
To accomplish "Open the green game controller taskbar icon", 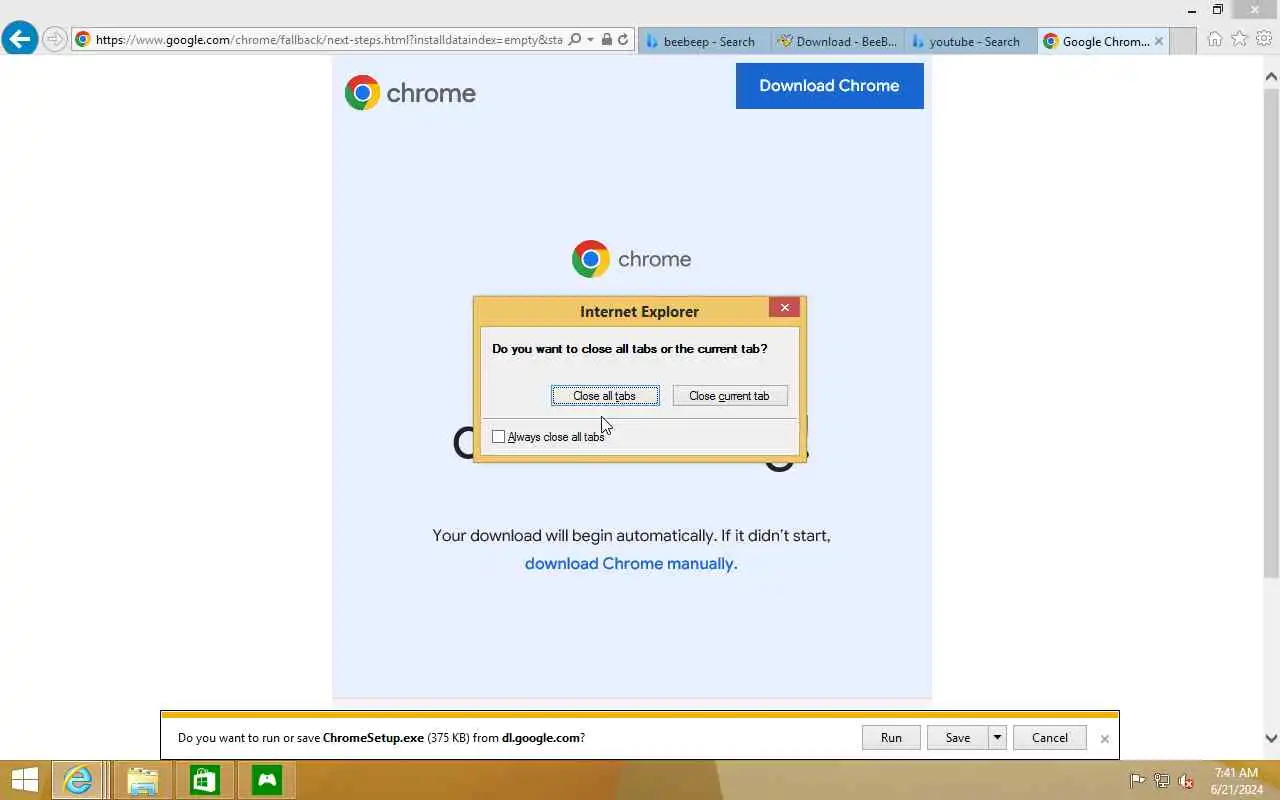I will point(267,780).
